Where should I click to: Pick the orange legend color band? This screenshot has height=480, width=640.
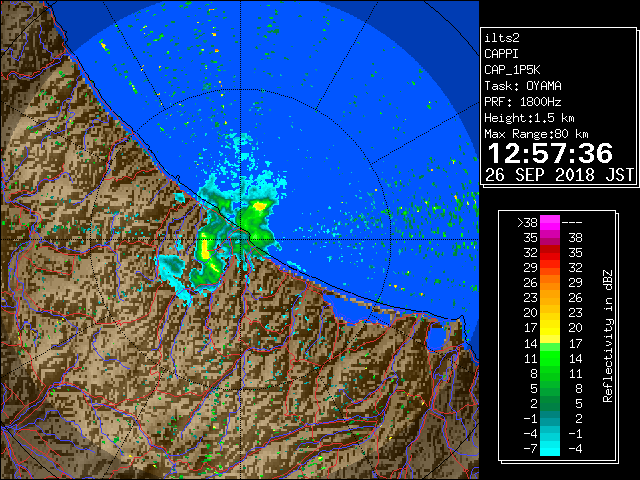550,283
